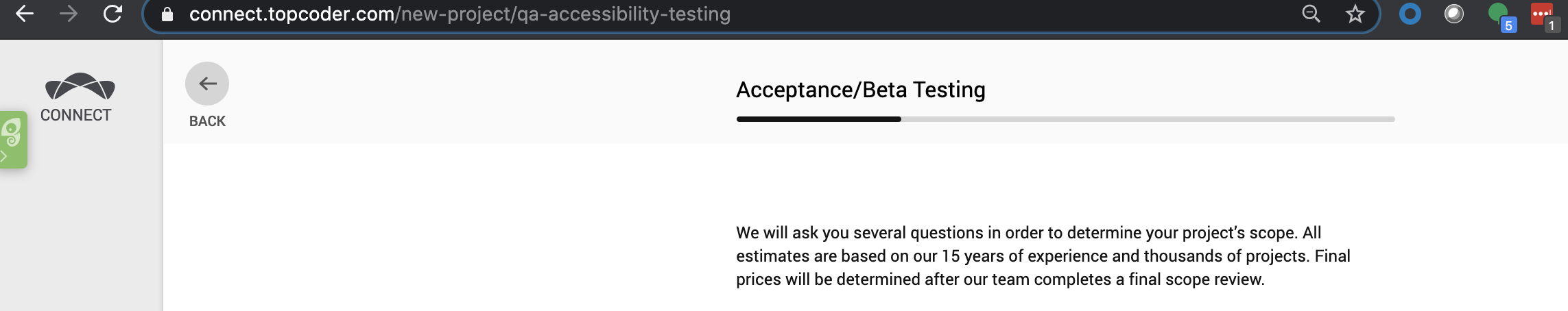
Task: Click the circular back arrow button
Action: pyautogui.click(x=207, y=84)
